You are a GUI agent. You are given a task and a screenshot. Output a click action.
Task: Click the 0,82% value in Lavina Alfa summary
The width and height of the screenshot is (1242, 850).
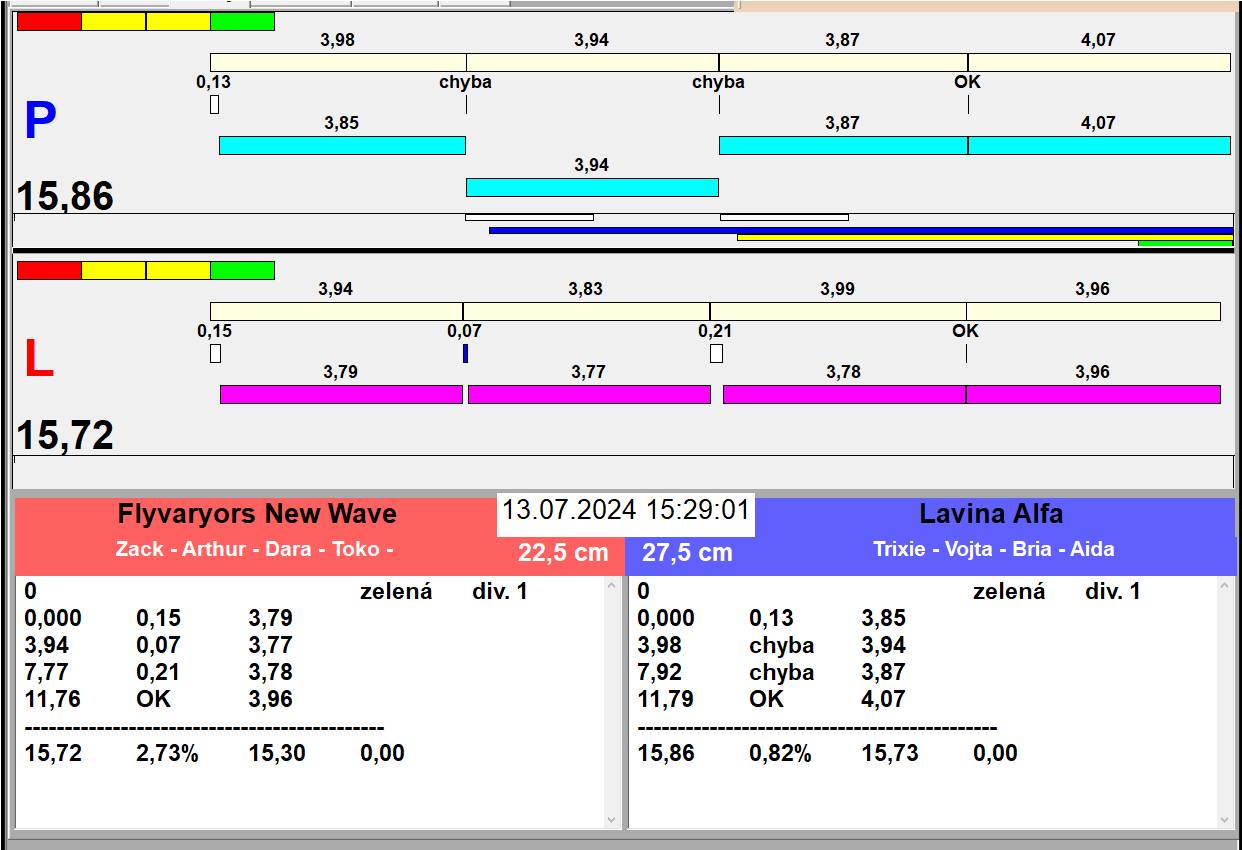click(x=780, y=753)
